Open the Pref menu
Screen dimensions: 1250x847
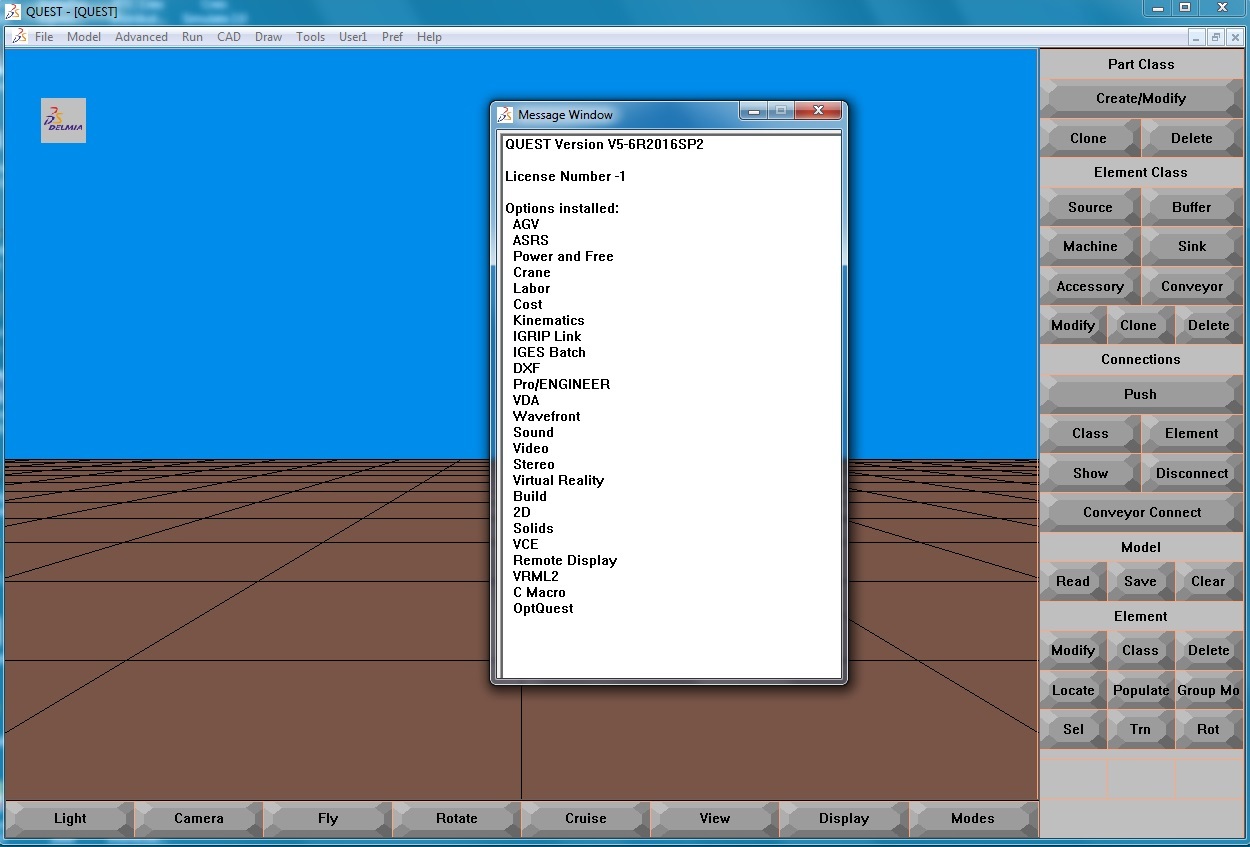392,37
